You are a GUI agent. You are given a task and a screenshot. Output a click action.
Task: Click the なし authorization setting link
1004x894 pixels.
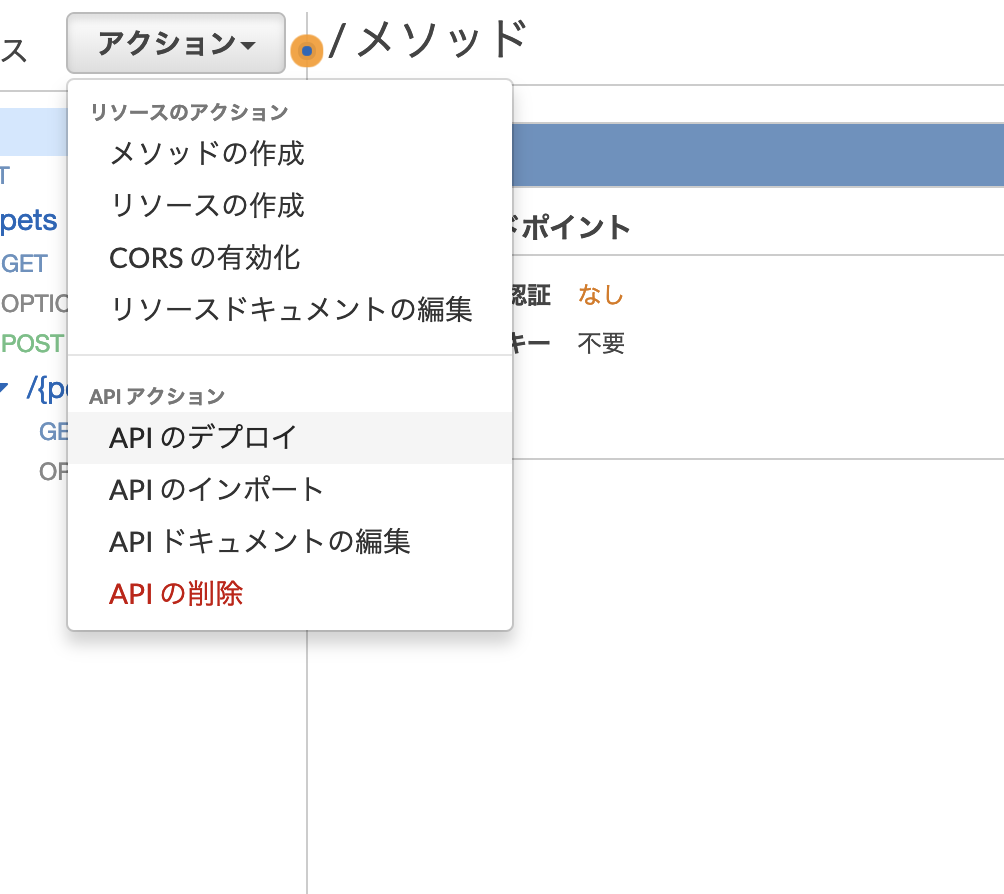point(598,296)
